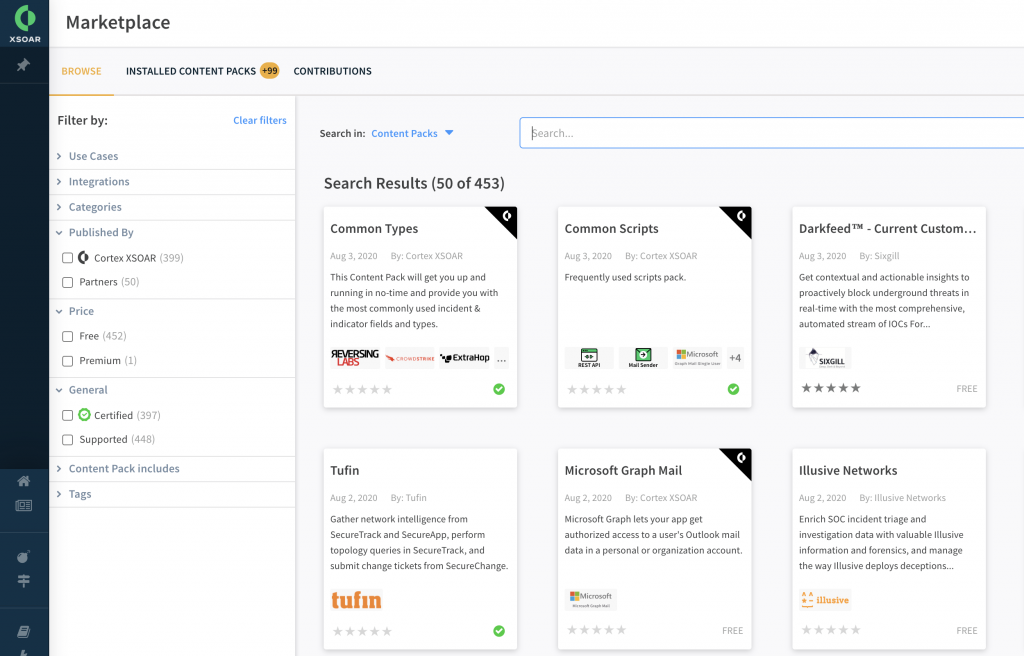Screen dimensions: 1024x656
Task: Open the Microsoft Graph Mail pack title
Action: [x=623, y=470]
